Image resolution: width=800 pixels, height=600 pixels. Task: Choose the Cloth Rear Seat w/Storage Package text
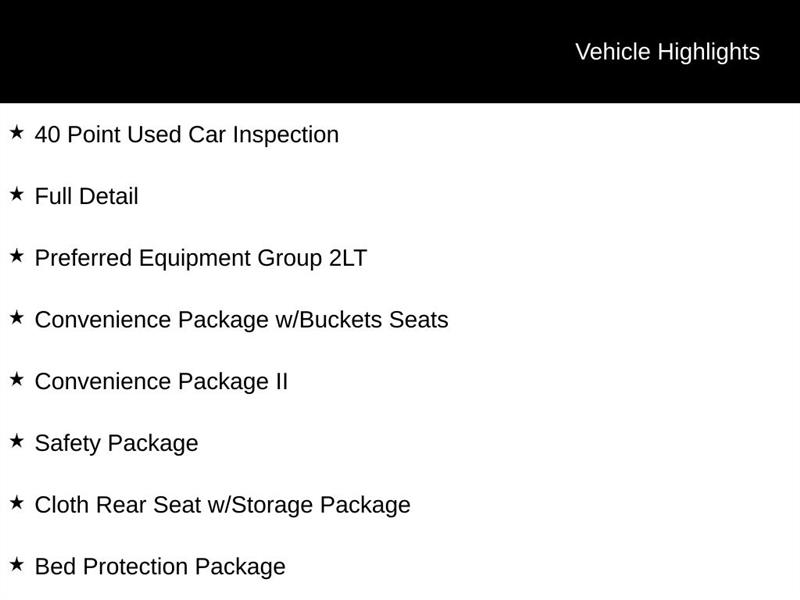click(x=222, y=505)
